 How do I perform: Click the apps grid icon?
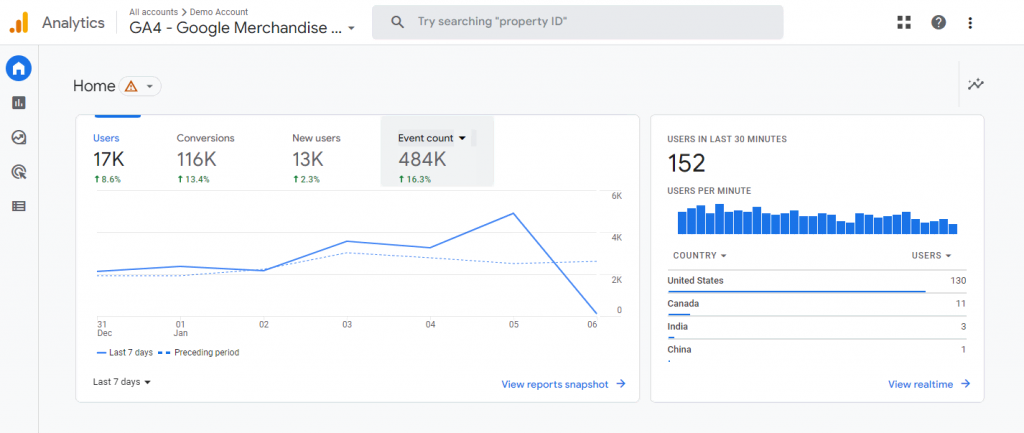point(904,22)
